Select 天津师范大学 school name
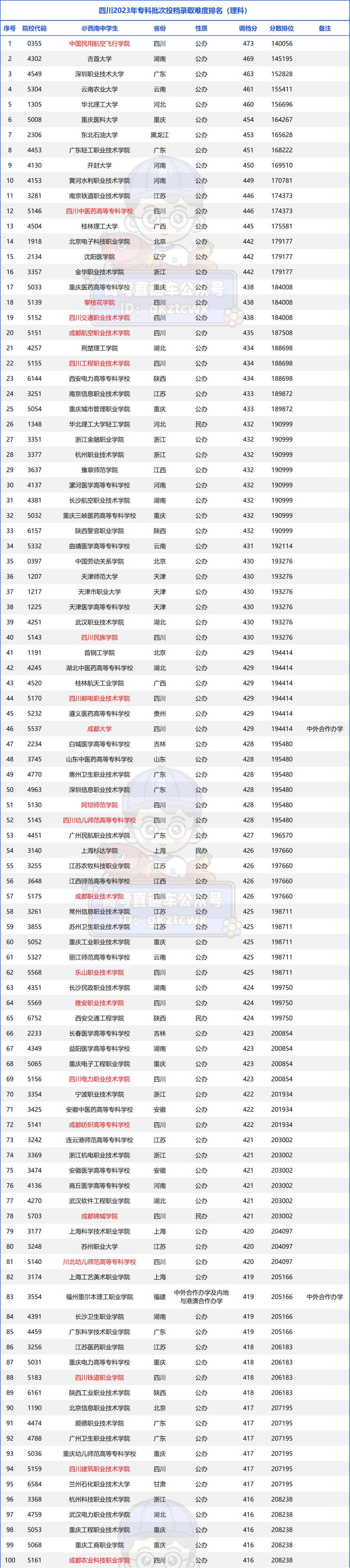The width and height of the screenshot is (350, 1568). 99,576
